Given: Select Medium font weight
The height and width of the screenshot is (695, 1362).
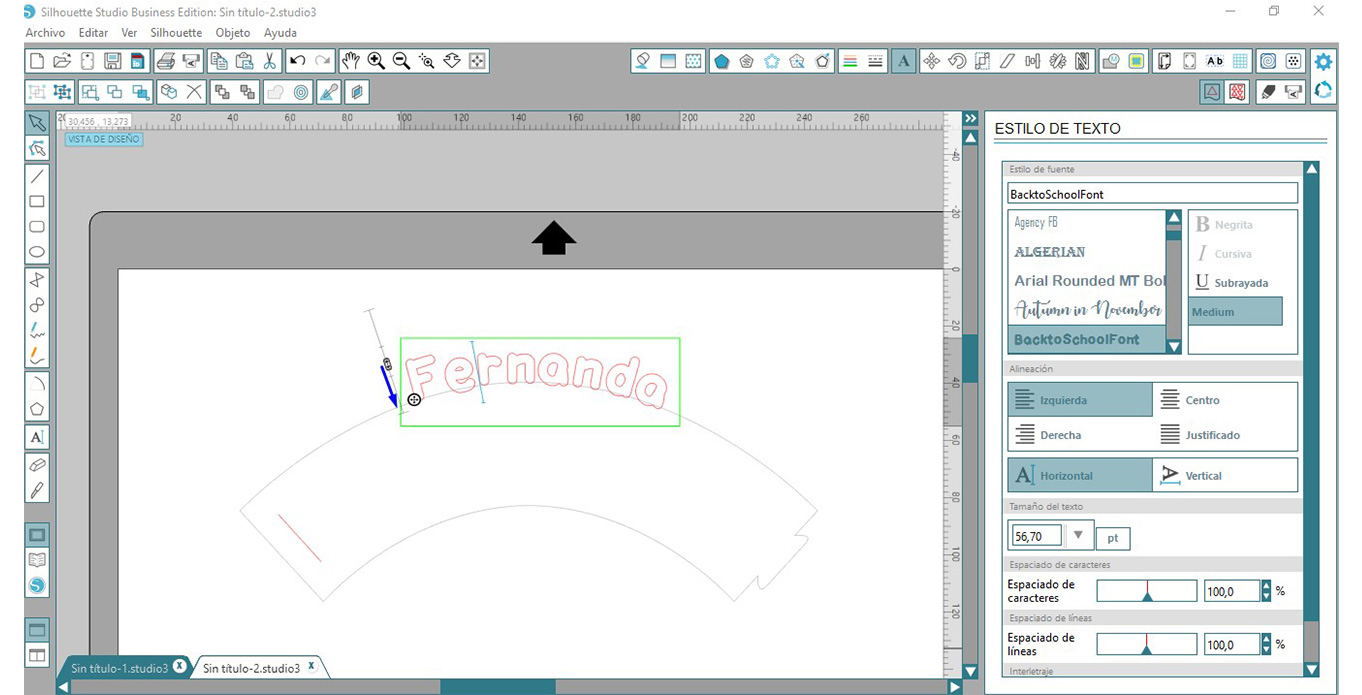Looking at the screenshot, I should click(1235, 311).
